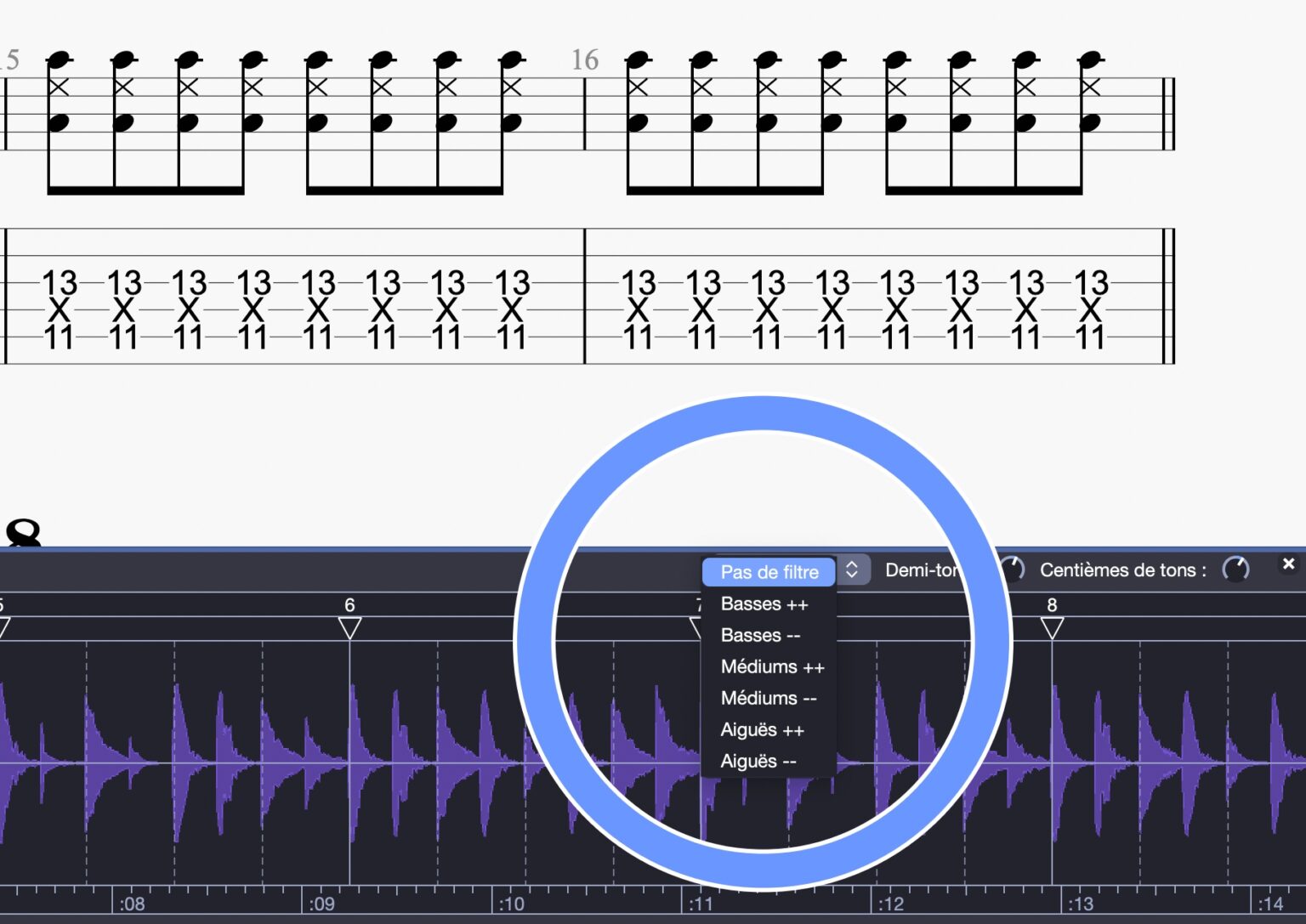Viewport: 1306px width, 924px height.
Task: Expand the filter list with the chevron control
Action: [x=851, y=570]
